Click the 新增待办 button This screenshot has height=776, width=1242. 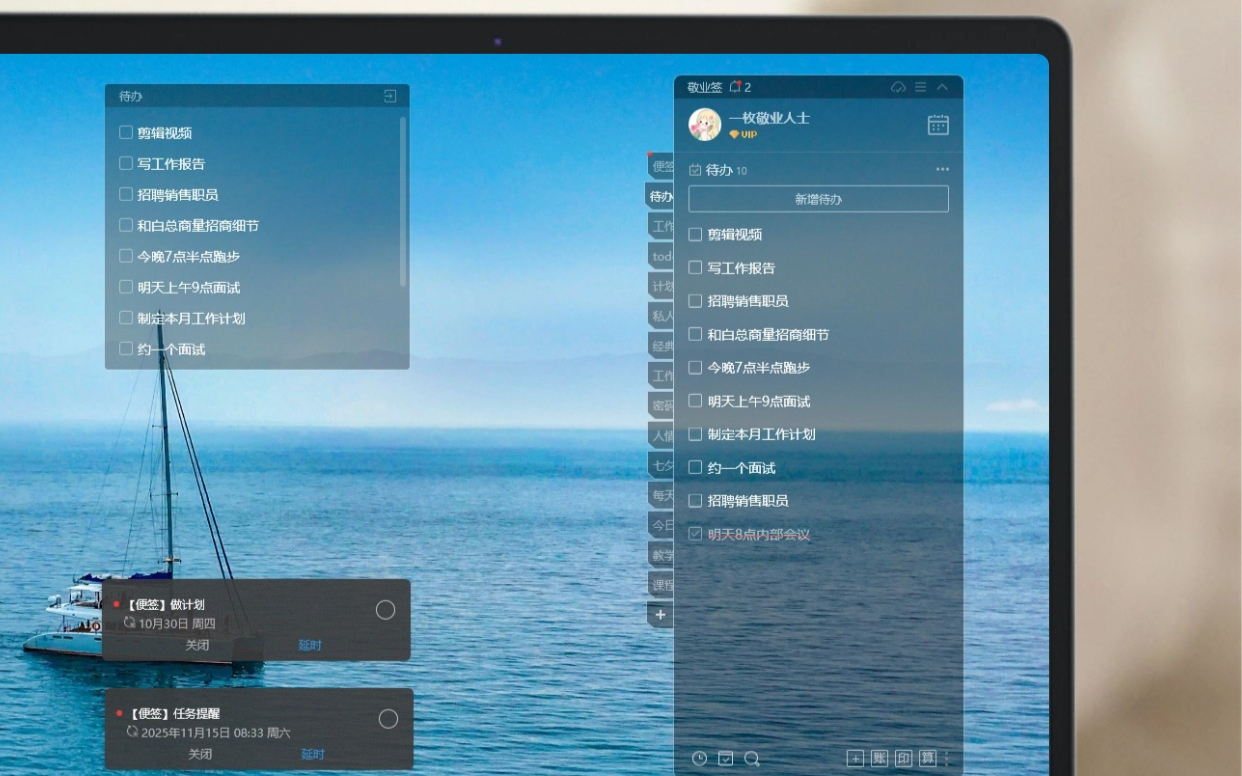(818, 199)
